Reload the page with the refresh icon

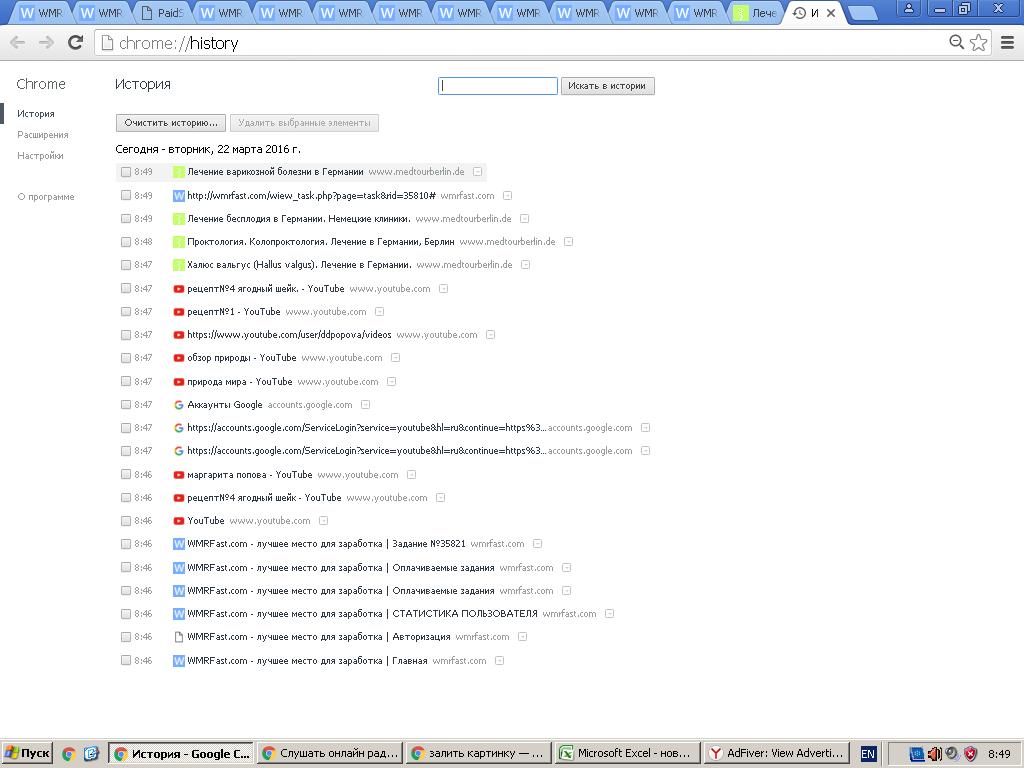76,42
